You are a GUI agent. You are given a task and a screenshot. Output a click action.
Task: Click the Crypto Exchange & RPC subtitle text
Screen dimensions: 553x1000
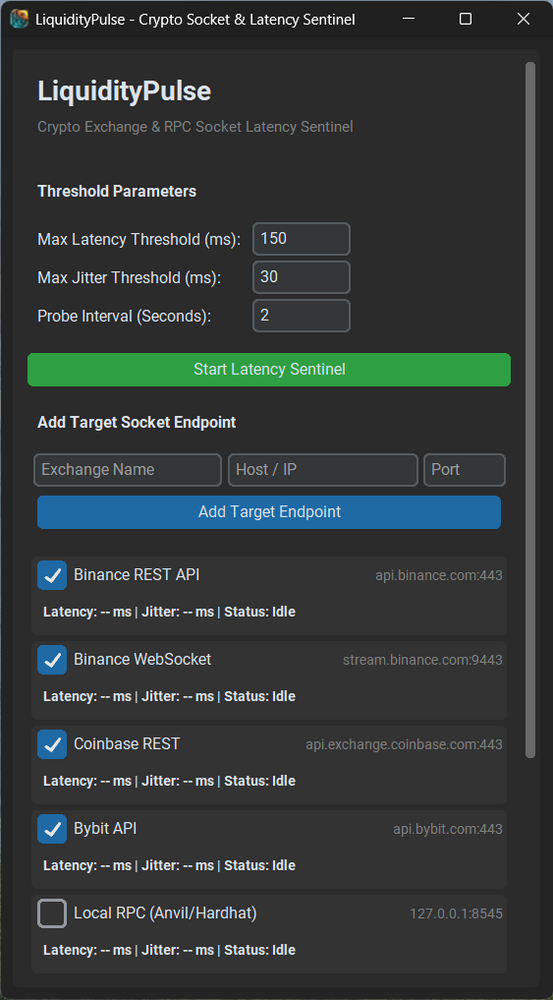tap(195, 127)
